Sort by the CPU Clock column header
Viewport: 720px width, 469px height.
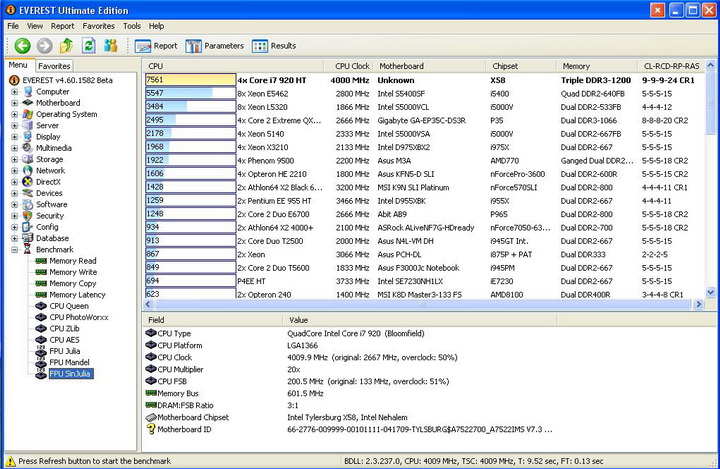[x=348, y=66]
